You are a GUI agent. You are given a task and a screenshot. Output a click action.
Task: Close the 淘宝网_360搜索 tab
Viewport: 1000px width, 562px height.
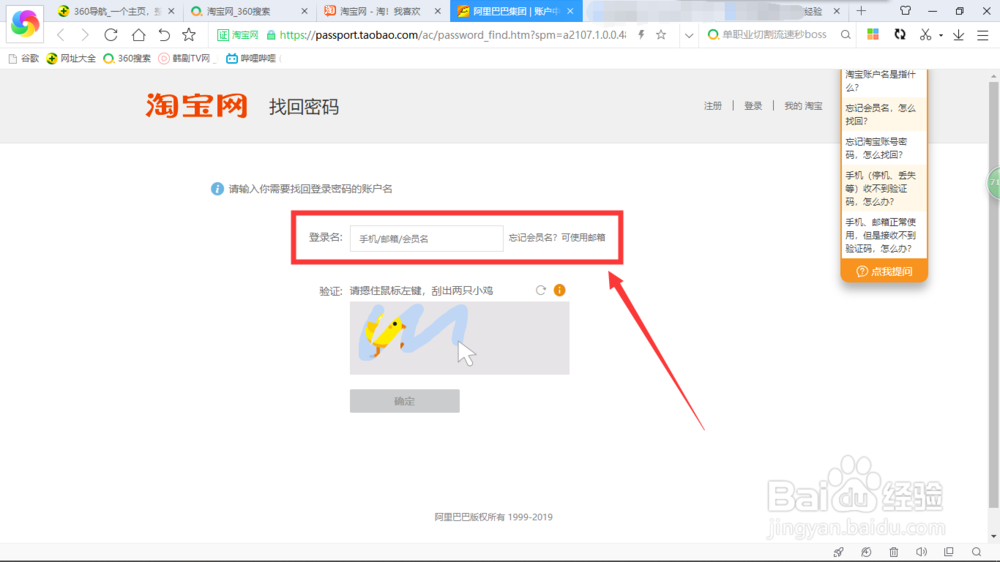(x=304, y=11)
